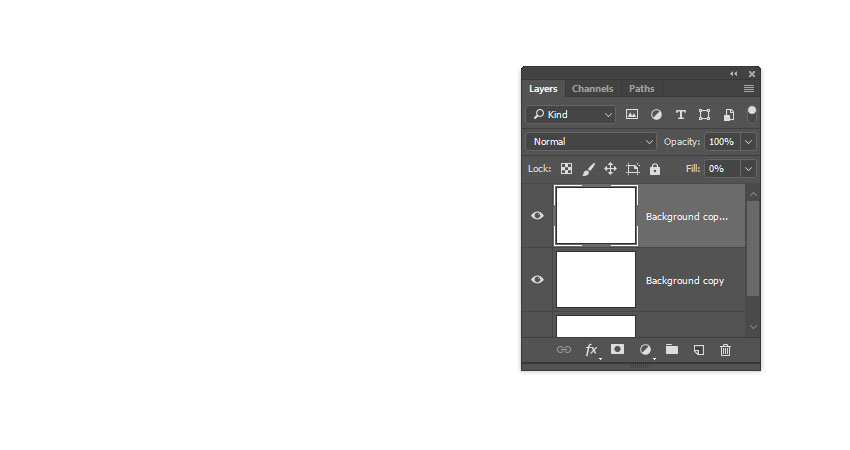
Task: Open the Normal blend mode dropdown
Action: [591, 142]
